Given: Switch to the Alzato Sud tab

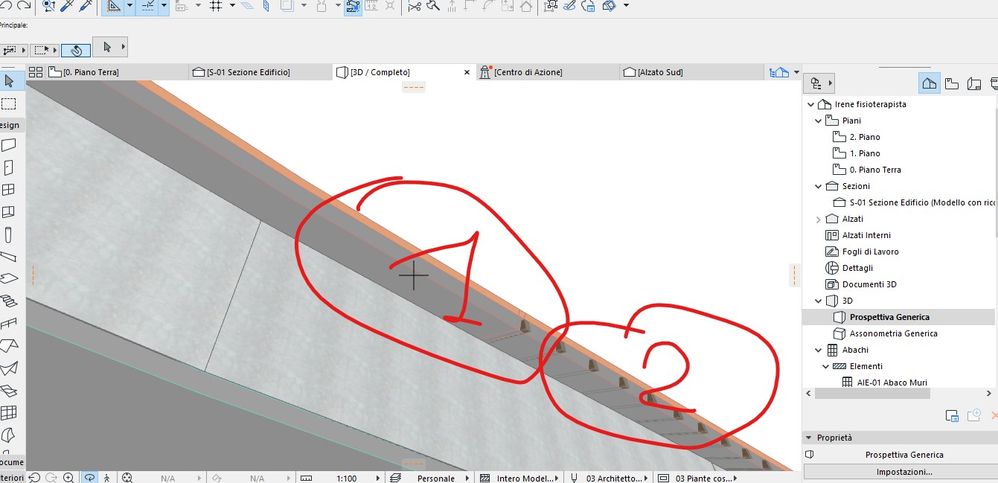Looking at the screenshot, I should (x=692, y=73).
